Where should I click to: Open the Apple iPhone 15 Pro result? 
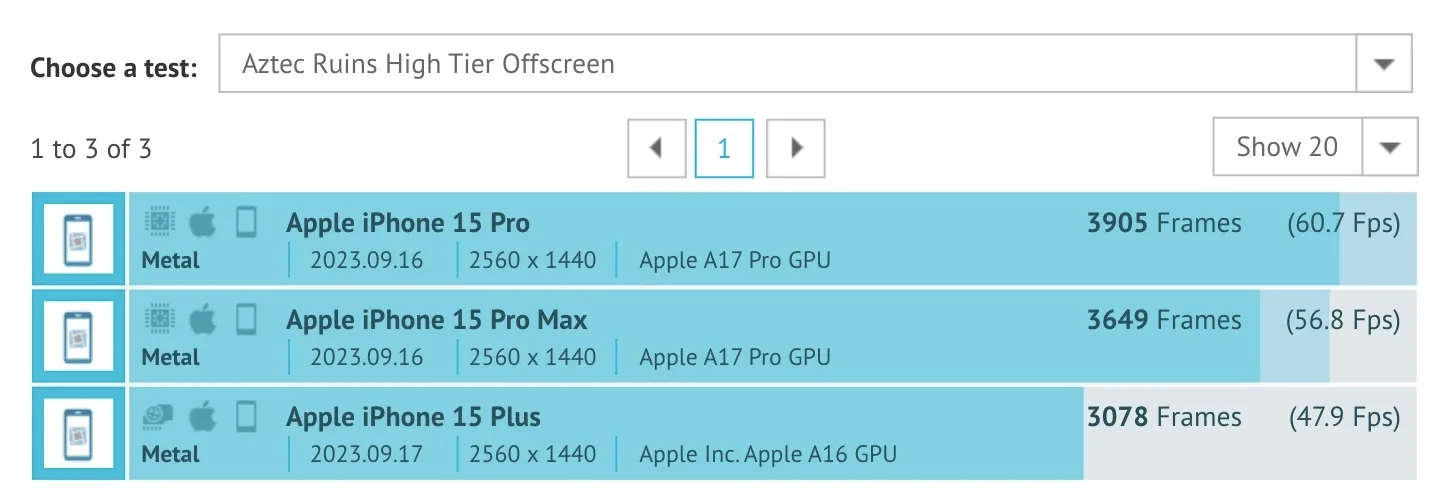(408, 222)
